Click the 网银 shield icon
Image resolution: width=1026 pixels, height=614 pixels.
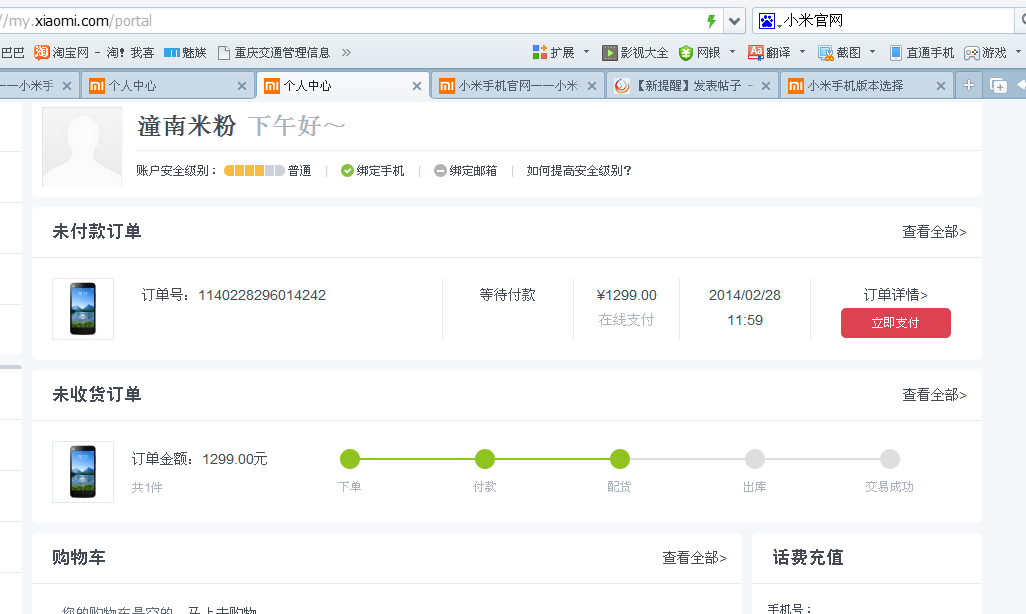pos(686,52)
